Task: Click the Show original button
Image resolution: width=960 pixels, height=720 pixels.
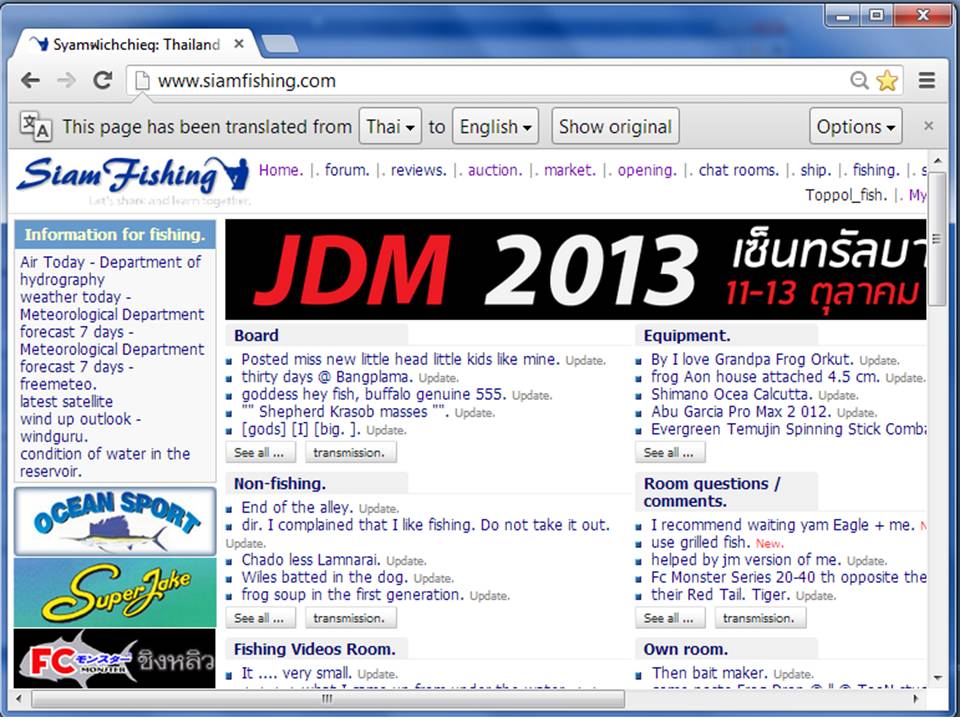Action: 615,127
